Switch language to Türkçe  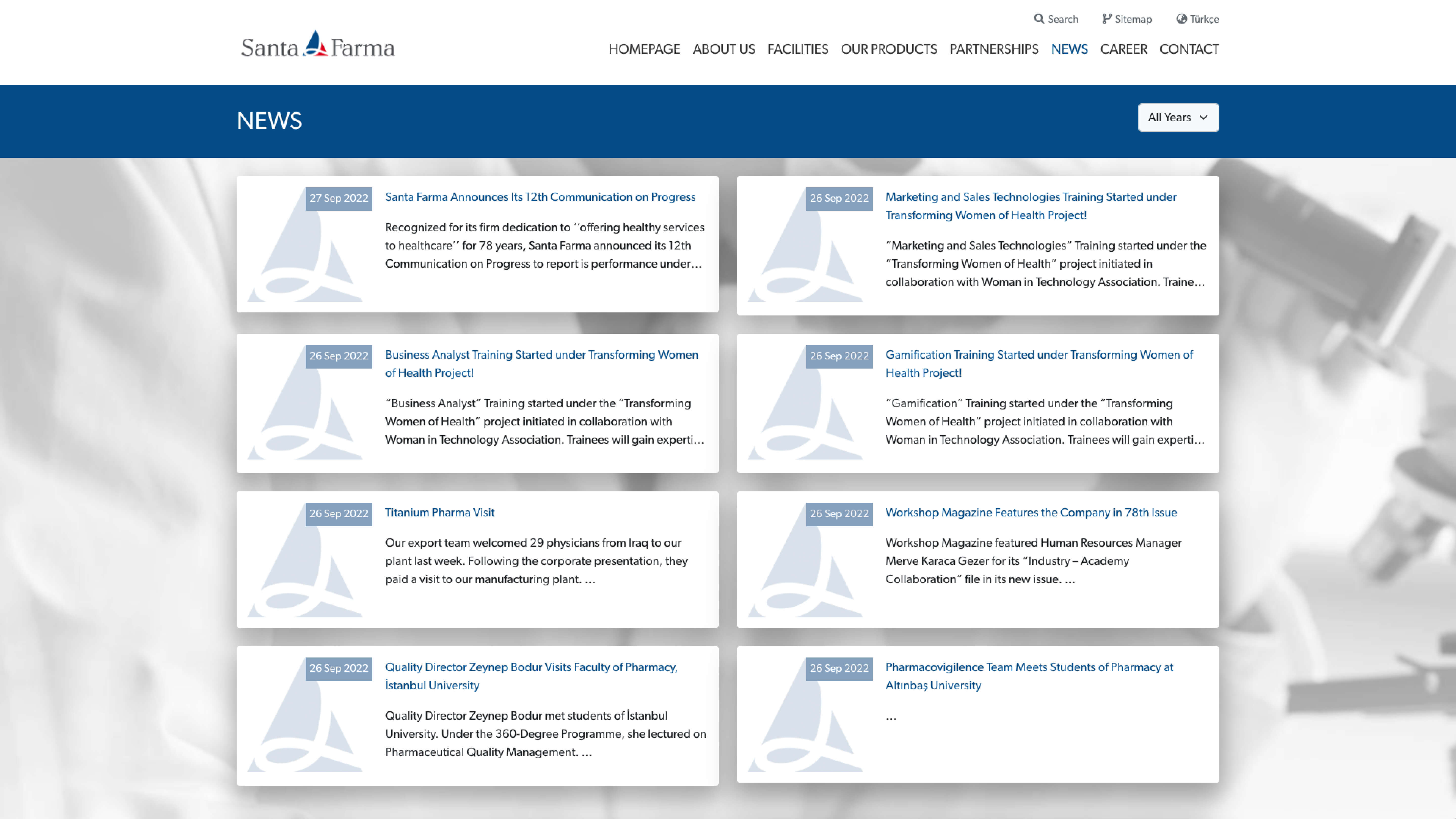click(1204, 19)
